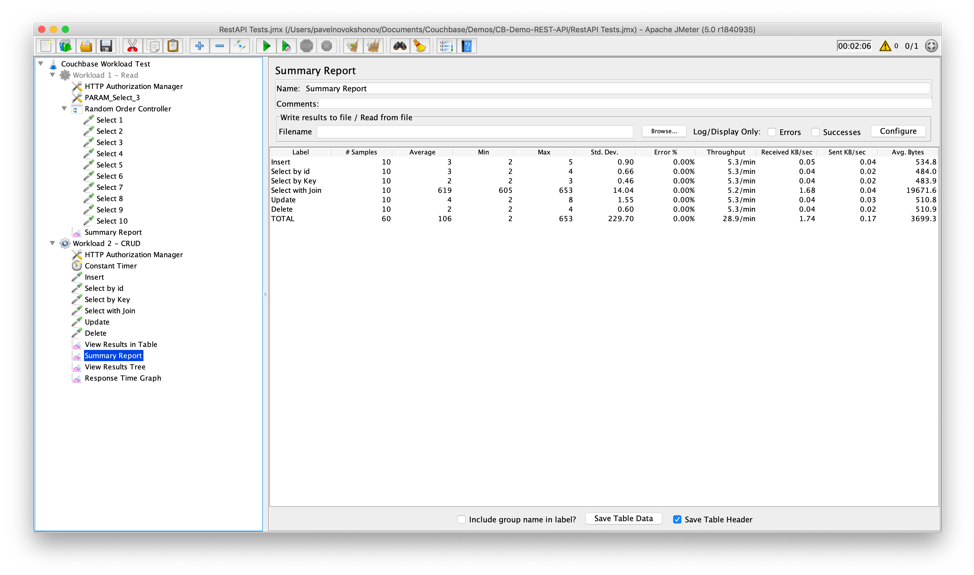Viewport: 974px width, 575px height.
Task: Click the Search binoculars icon
Action: tap(399, 46)
